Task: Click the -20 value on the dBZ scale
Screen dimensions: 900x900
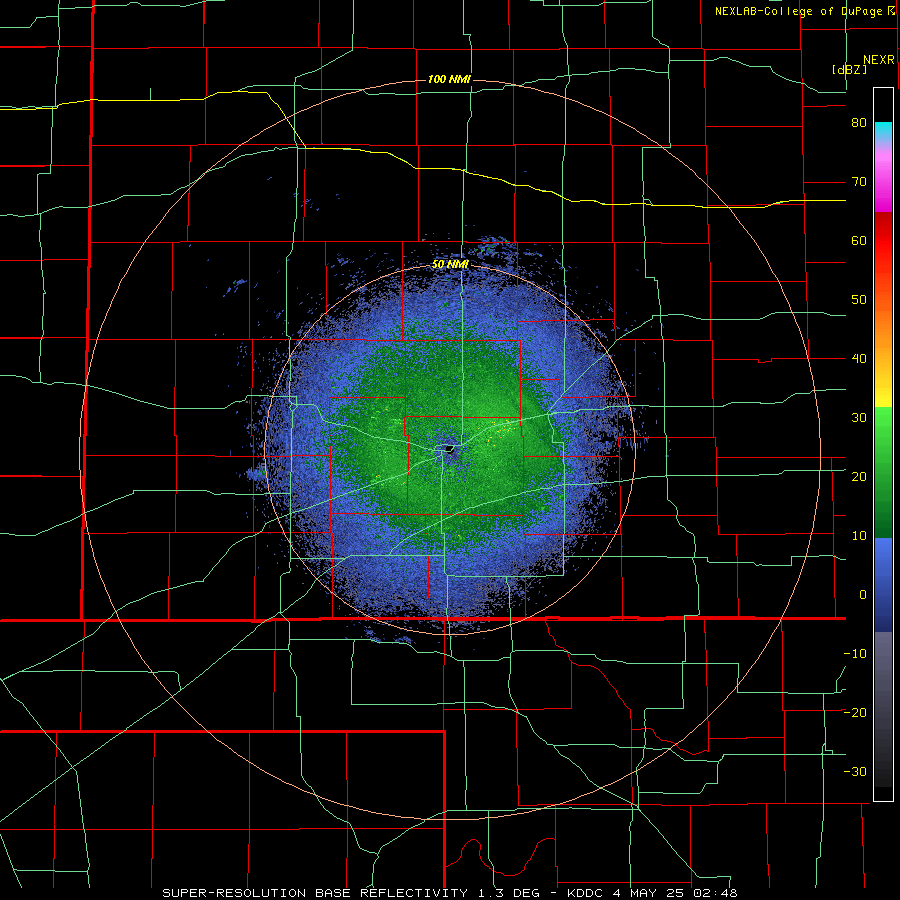Action: click(x=855, y=713)
